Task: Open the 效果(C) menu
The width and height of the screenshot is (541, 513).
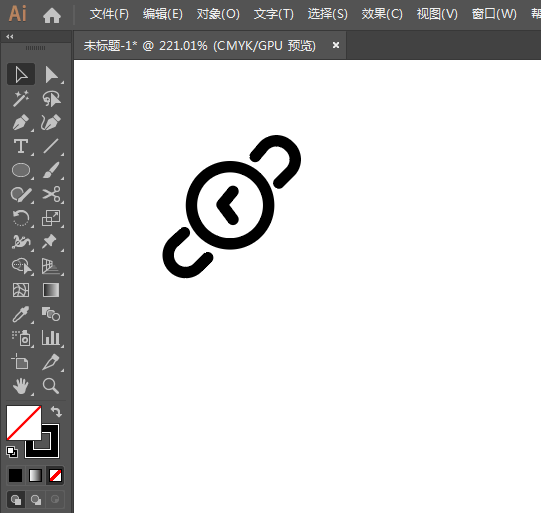Action: pyautogui.click(x=382, y=14)
